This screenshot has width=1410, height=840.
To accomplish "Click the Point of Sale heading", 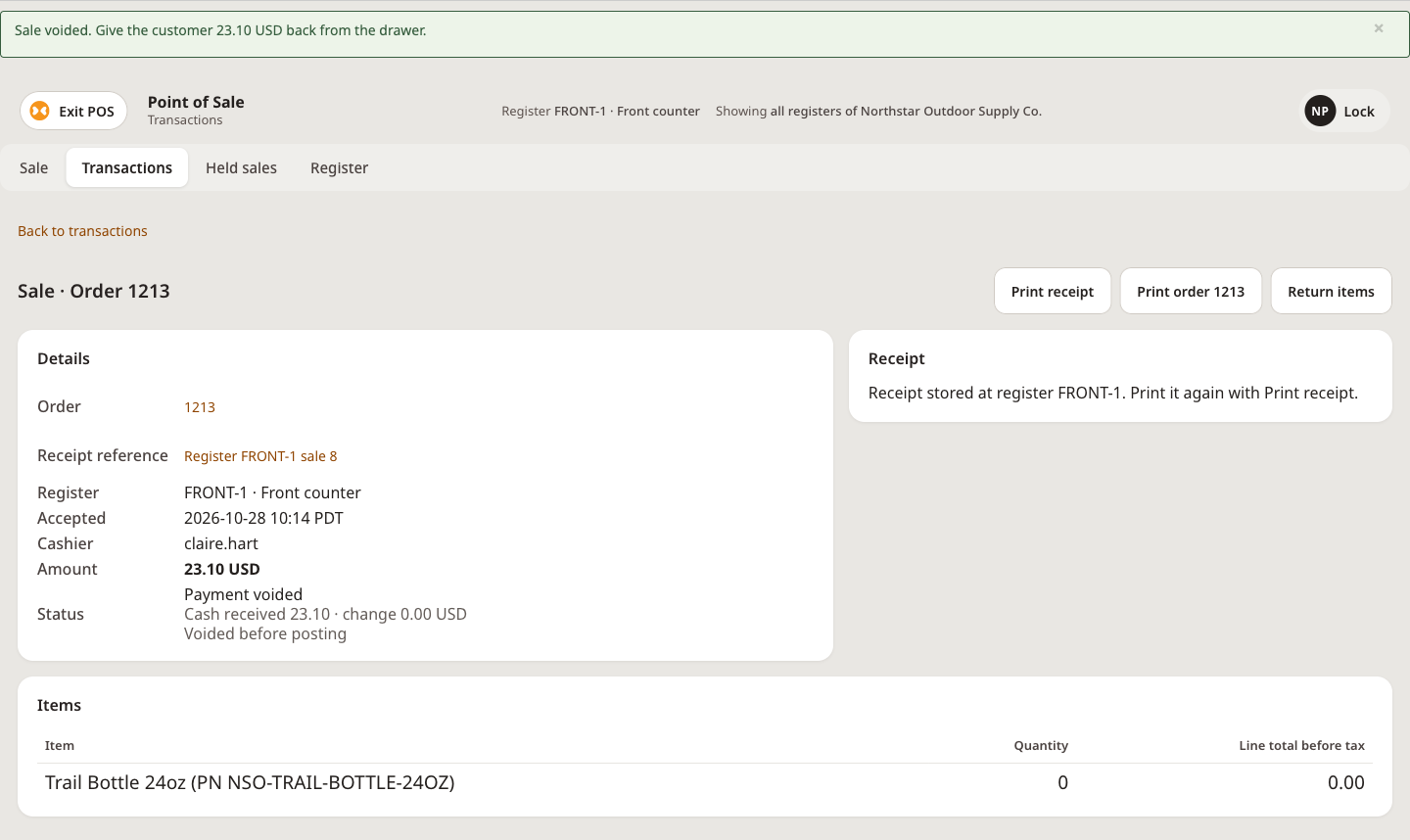I will click(x=196, y=102).
